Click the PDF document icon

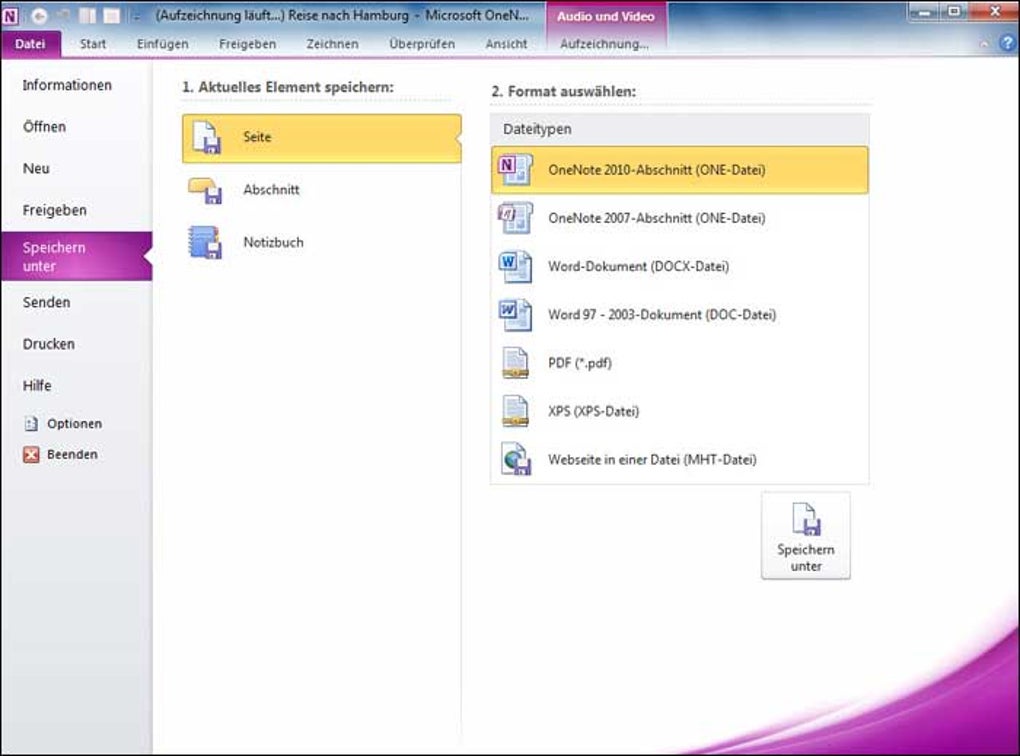tap(515, 362)
